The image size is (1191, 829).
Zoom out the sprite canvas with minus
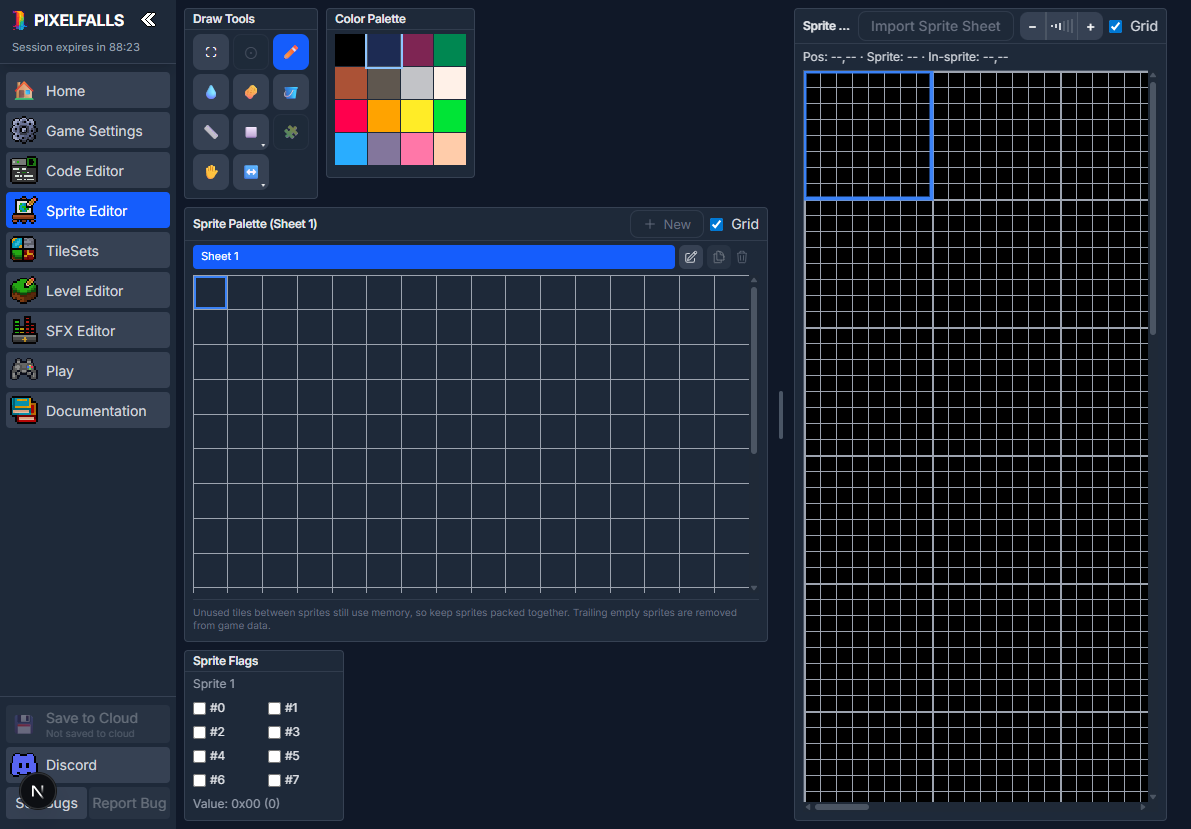(1032, 27)
